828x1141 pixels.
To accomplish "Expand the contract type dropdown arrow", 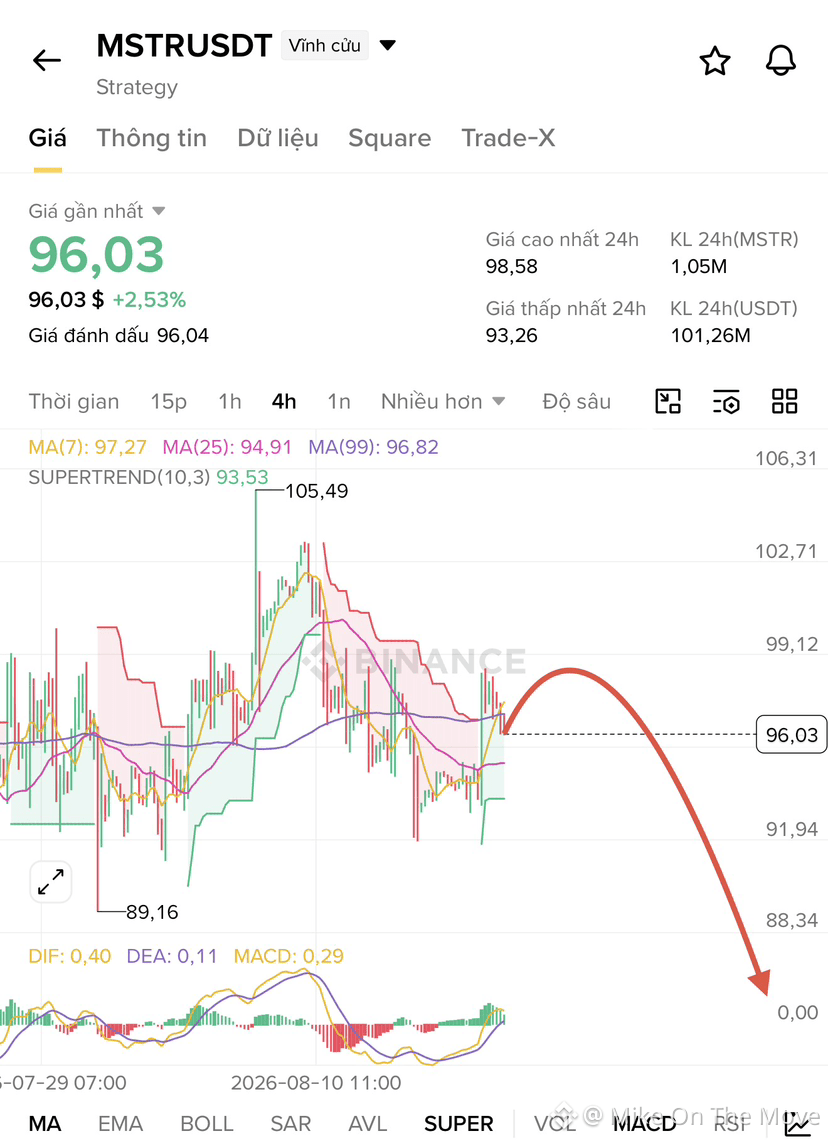I will 388,45.
